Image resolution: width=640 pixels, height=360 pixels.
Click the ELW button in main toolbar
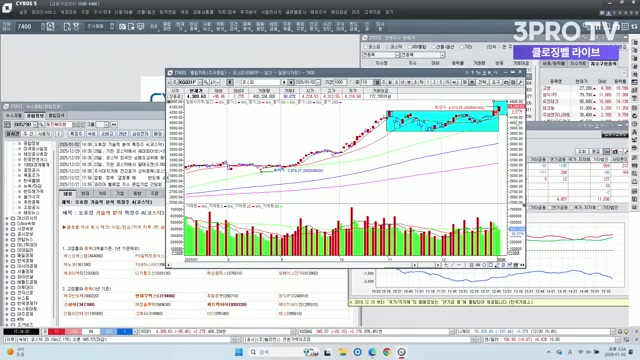154,27
